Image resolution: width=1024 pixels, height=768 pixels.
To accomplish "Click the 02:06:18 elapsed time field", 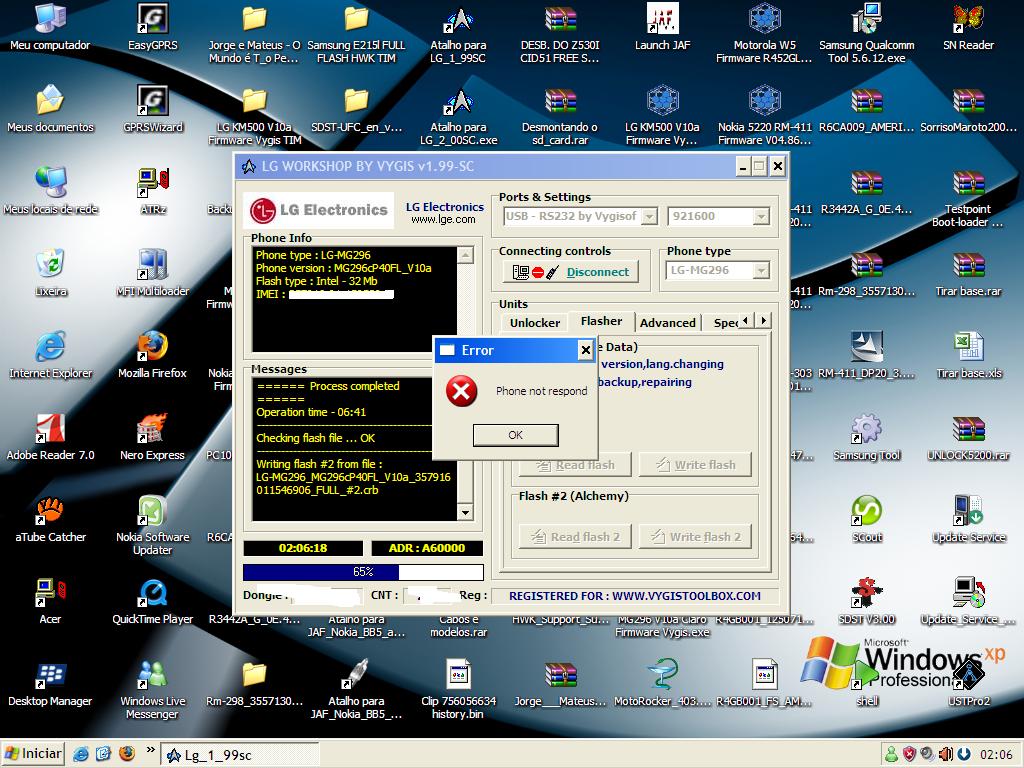I will [x=302, y=549].
